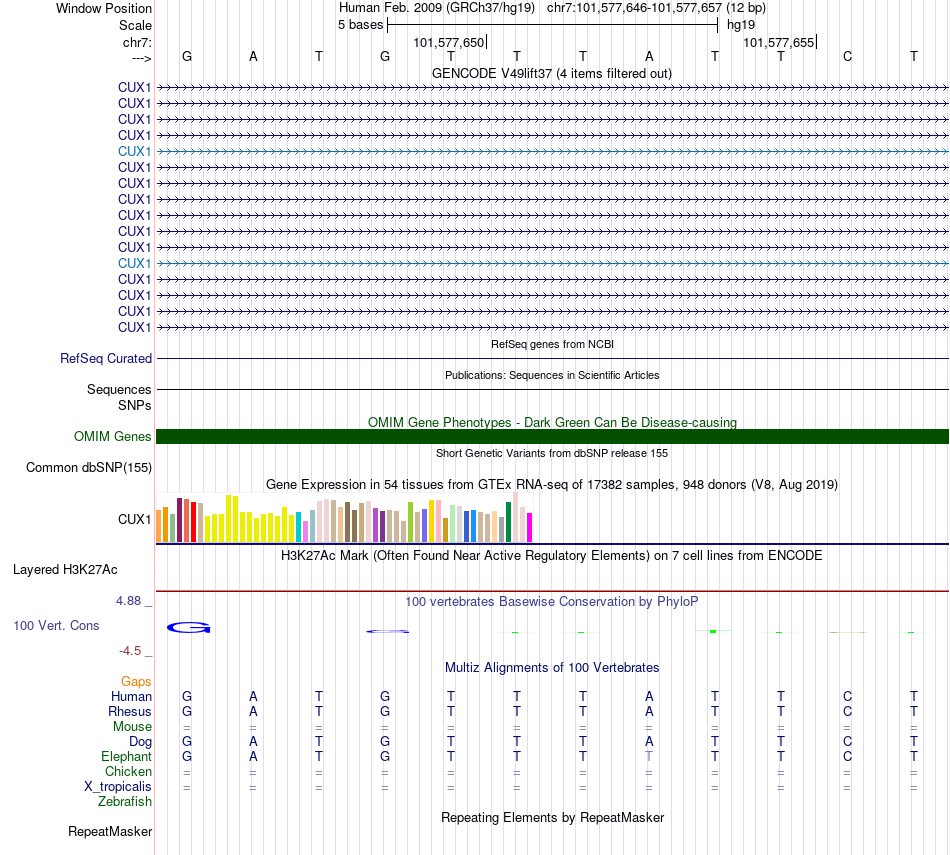Click the C base in the chr7 sequence row
The height and width of the screenshot is (855, 950).
(x=847, y=57)
